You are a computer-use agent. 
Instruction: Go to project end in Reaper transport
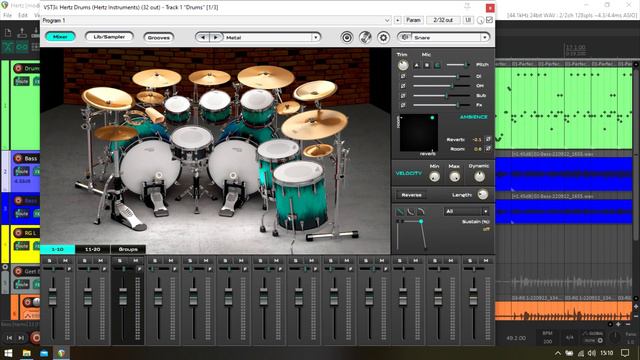(x=21, y=338)
